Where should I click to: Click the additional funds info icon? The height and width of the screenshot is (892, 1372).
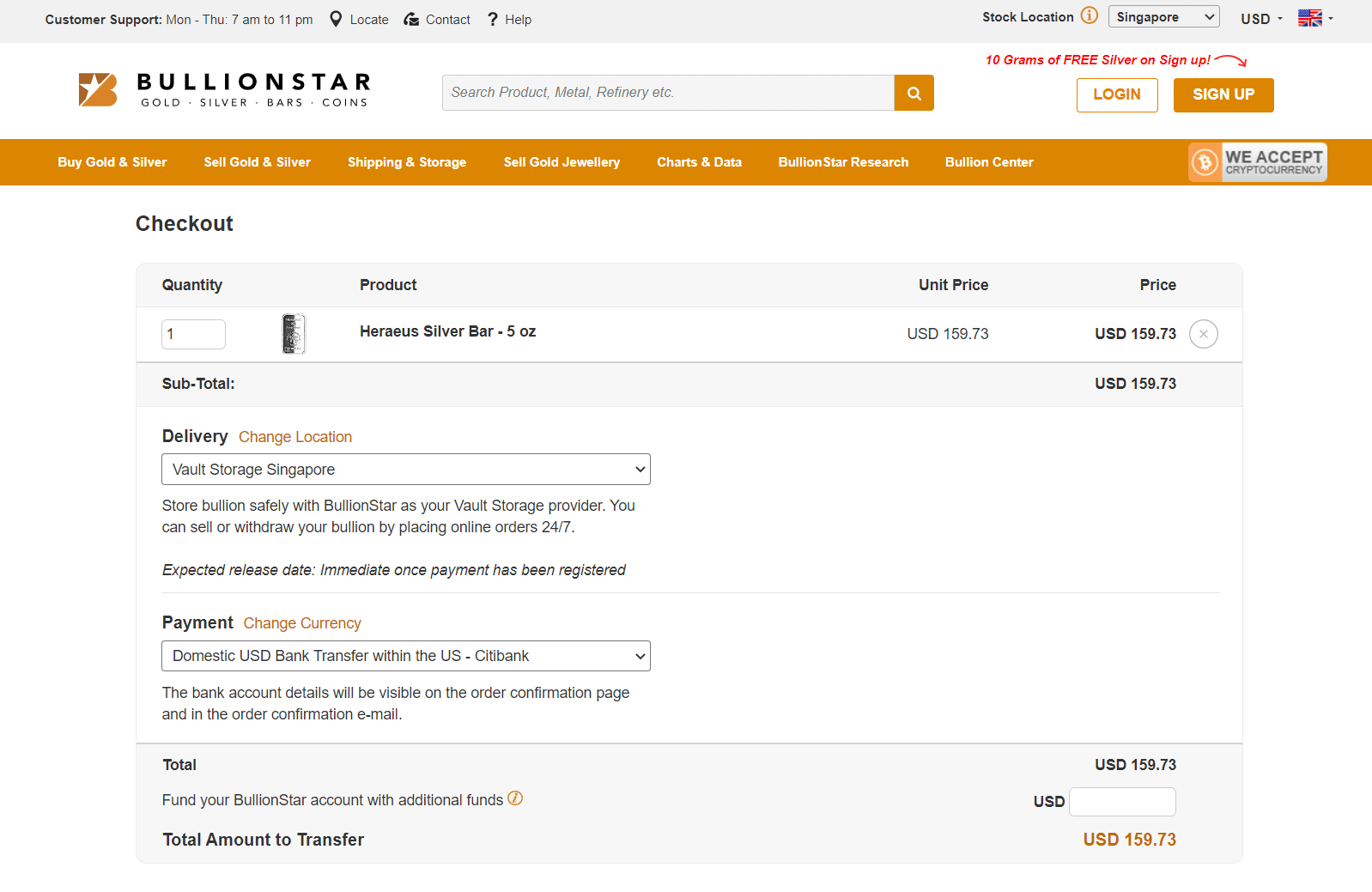(x=515, y=798)
